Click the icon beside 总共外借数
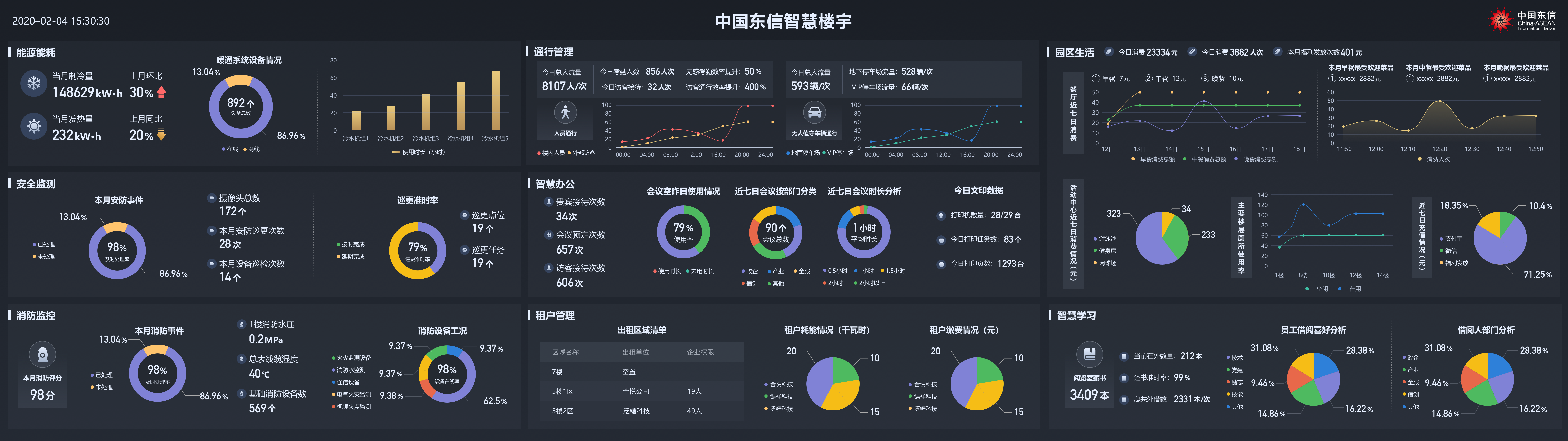 pyautogui.click(x=1124, y=400)
